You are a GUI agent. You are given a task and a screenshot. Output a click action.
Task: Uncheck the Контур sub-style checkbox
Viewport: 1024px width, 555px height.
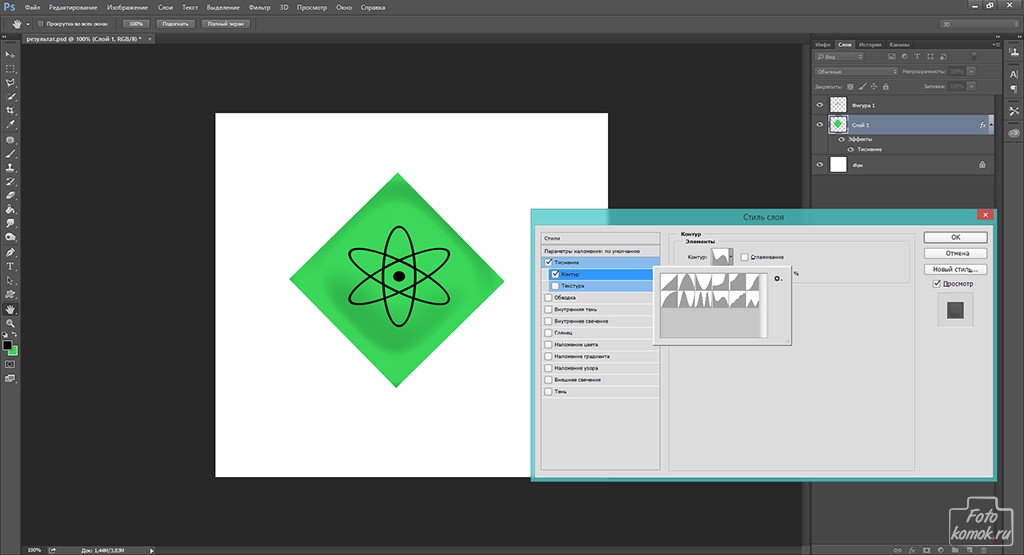point(555,274)
